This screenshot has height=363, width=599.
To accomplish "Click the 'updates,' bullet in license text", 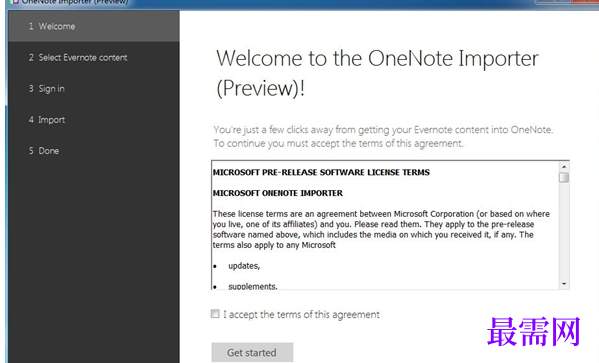I will coord(244,266).
